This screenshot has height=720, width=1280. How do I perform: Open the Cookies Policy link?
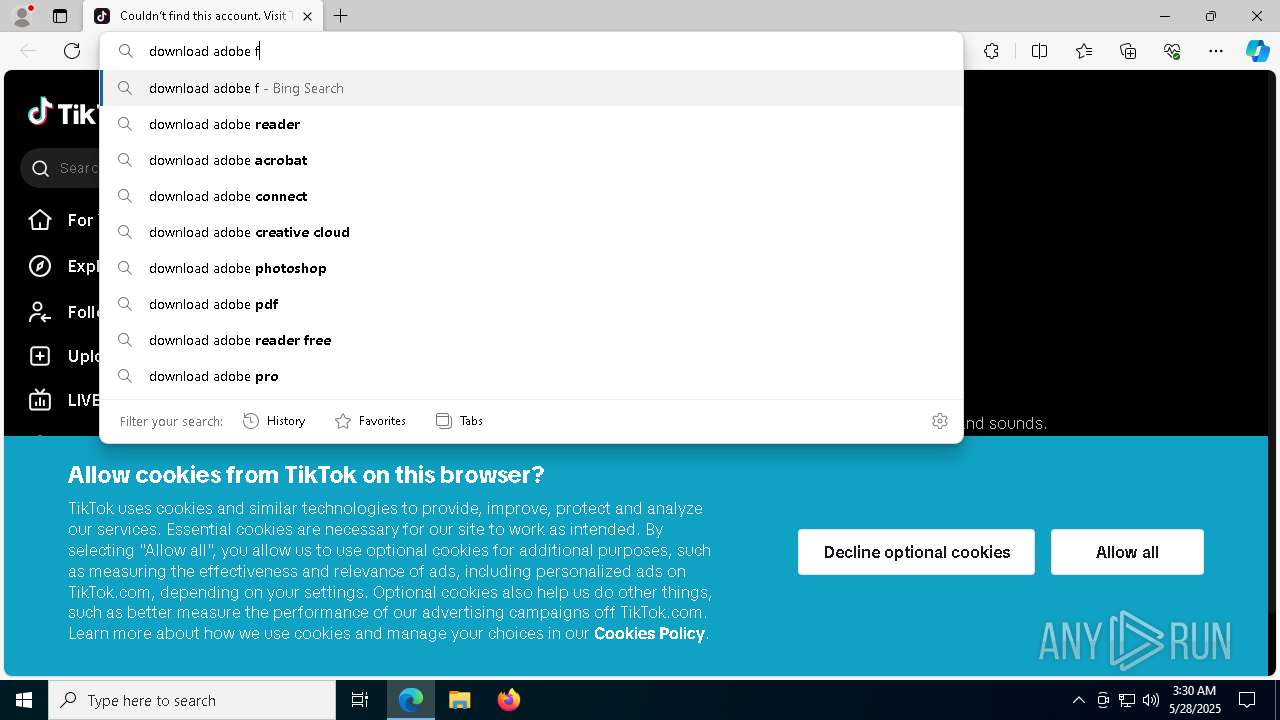649,633
